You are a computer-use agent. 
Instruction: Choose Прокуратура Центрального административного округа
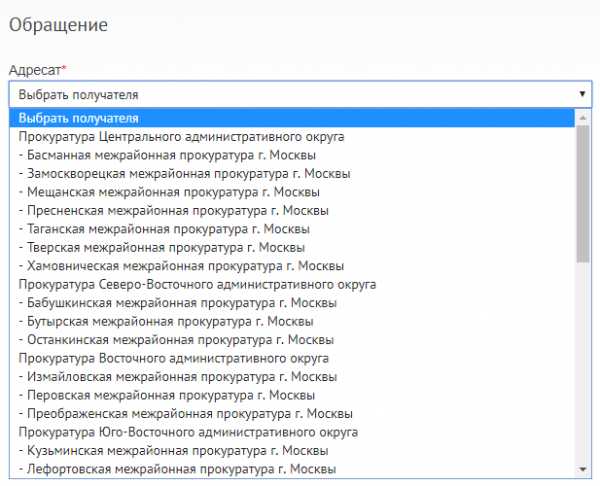coord(292,137)
